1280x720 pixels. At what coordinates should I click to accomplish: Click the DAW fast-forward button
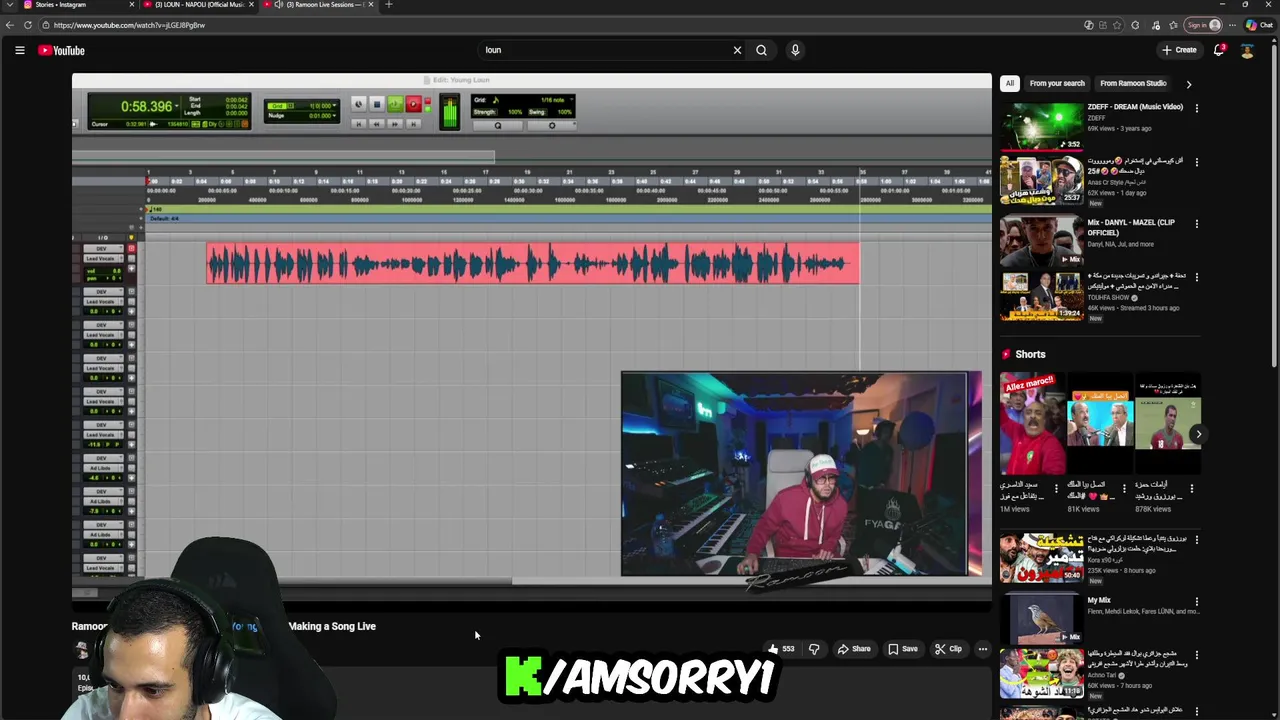(395, 124)
